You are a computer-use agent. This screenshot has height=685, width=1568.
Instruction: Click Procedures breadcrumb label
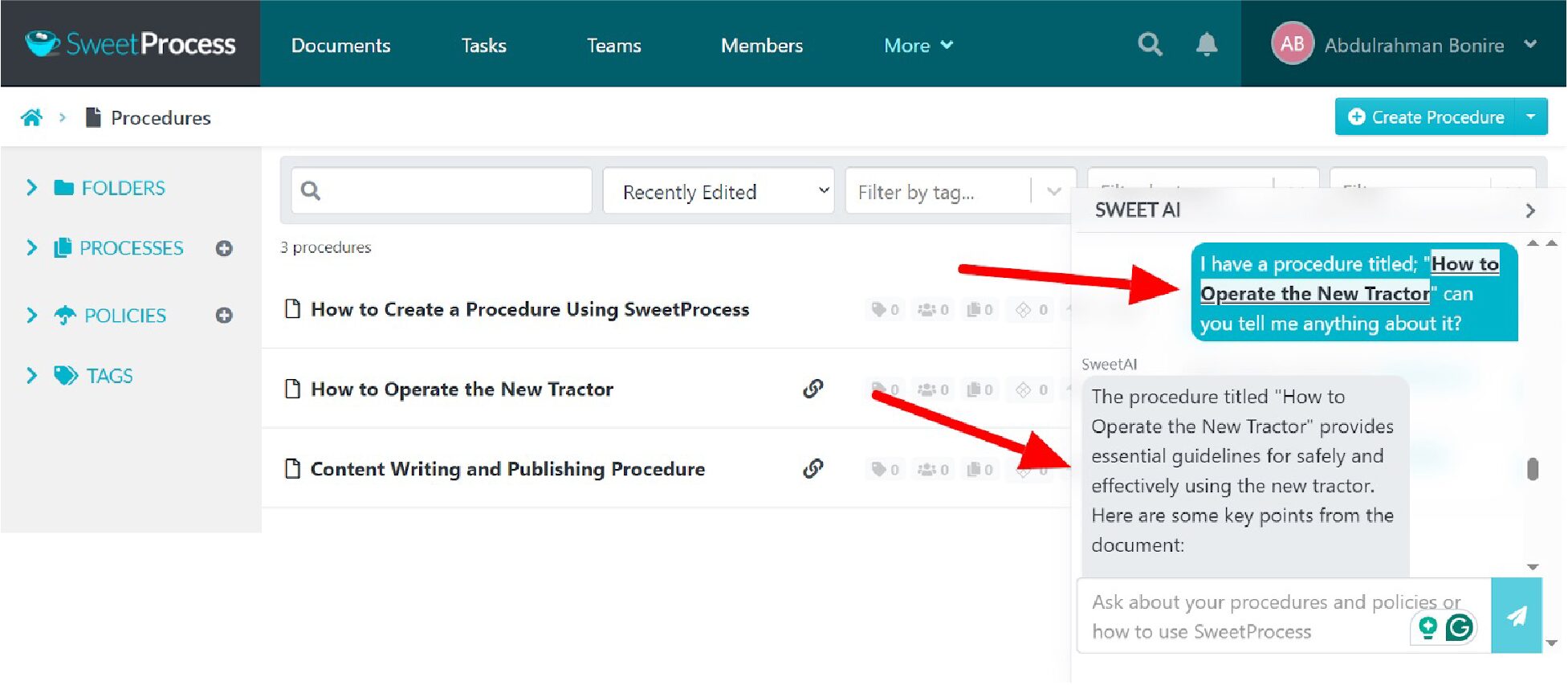pyautogui.click(x=161, y=118)
